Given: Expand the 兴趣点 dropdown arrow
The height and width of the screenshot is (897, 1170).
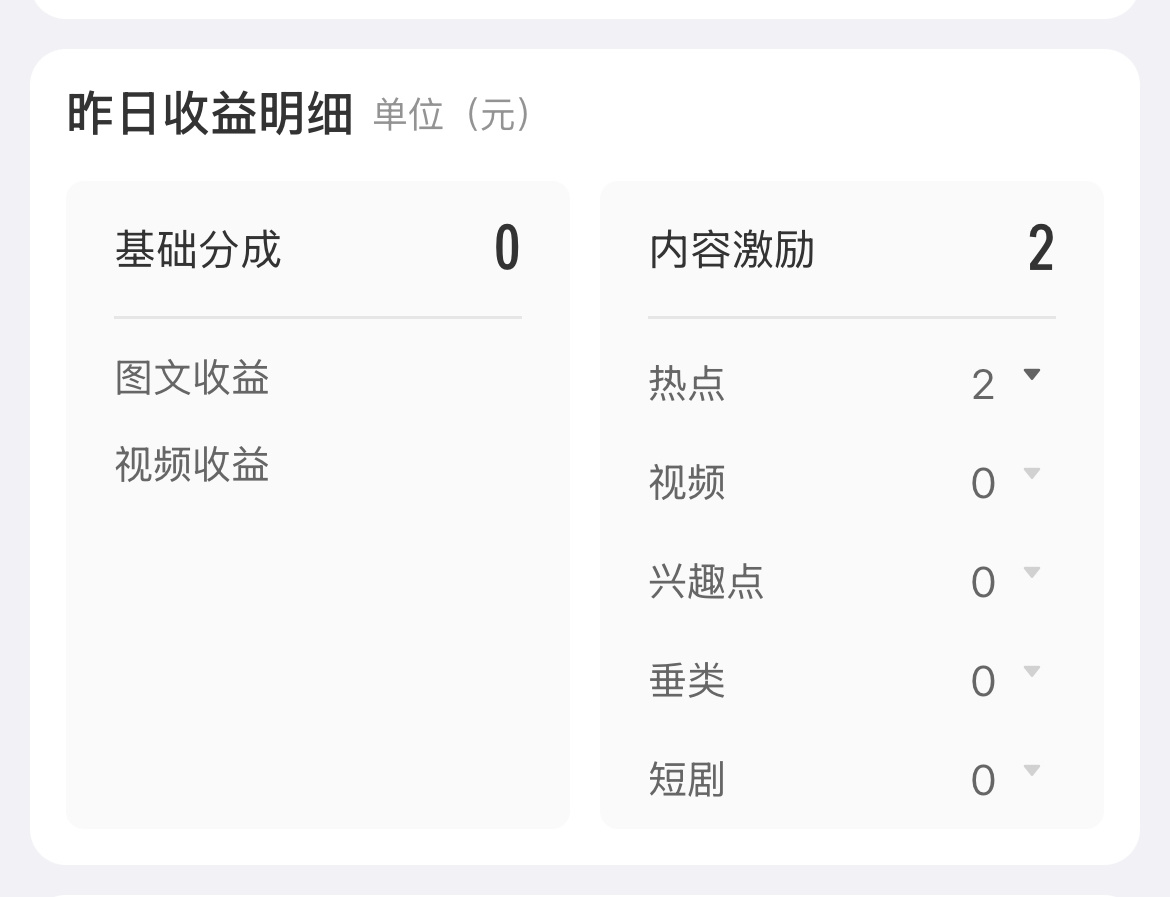Looking at the screenshot, I should pos(1032,572).
